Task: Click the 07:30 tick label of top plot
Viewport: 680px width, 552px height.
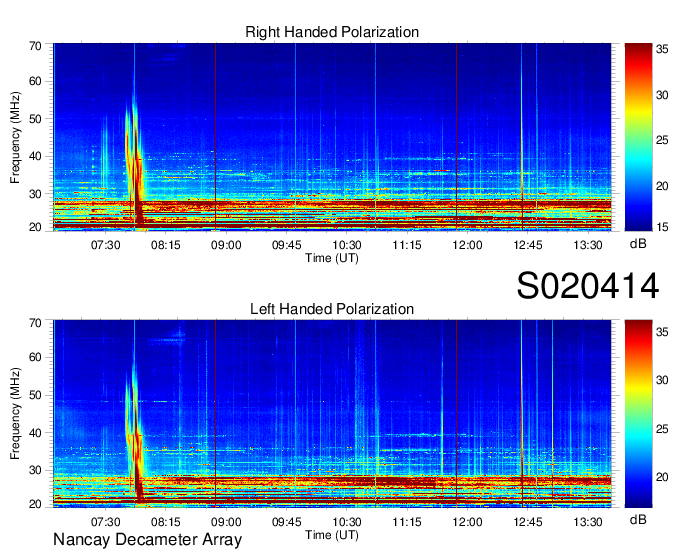Action: [x=105, y=245]
